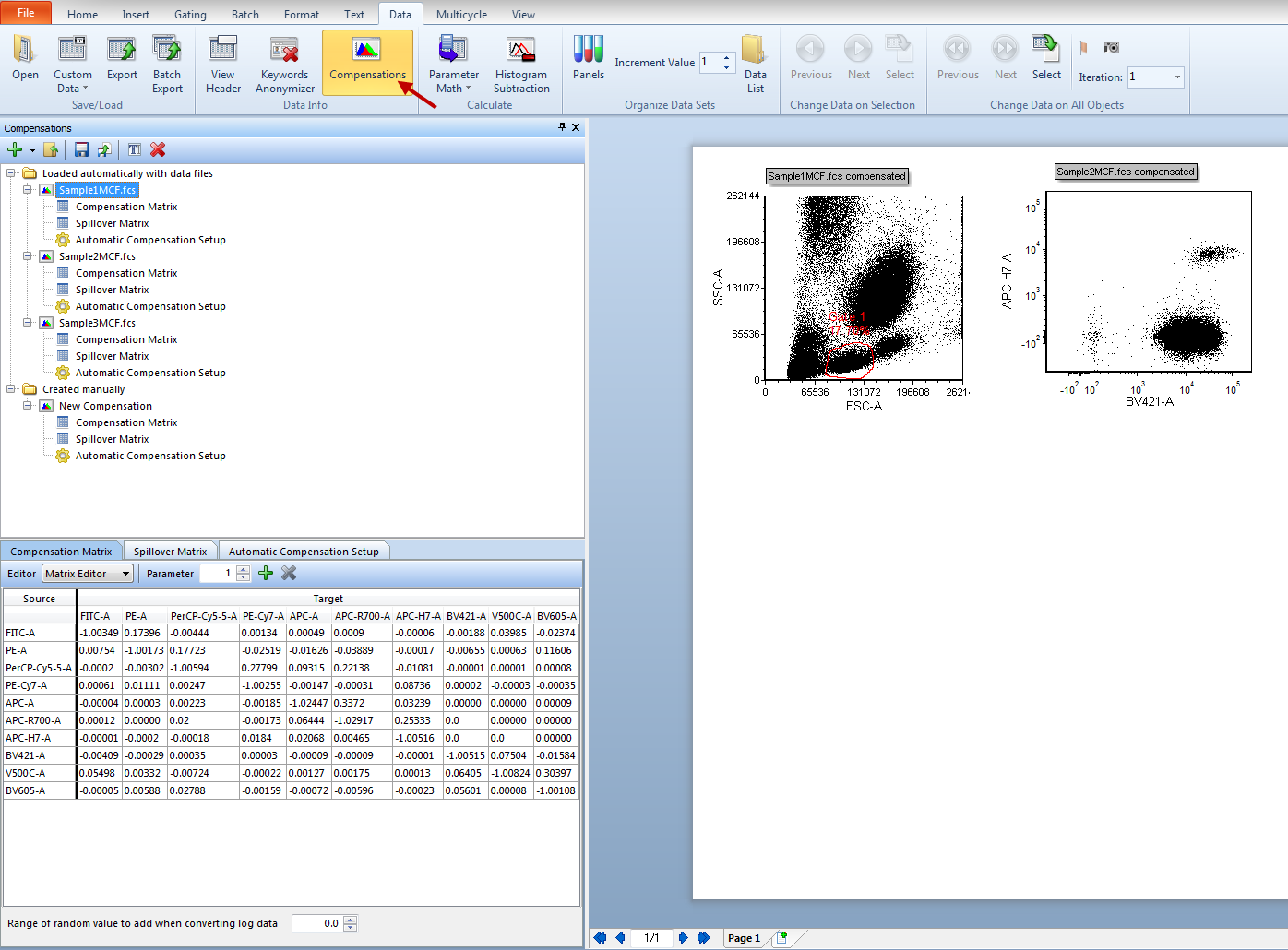1288x950 pixels.
Task: Click the Keywords Anonymizer icon
Action: coord(284,50)
